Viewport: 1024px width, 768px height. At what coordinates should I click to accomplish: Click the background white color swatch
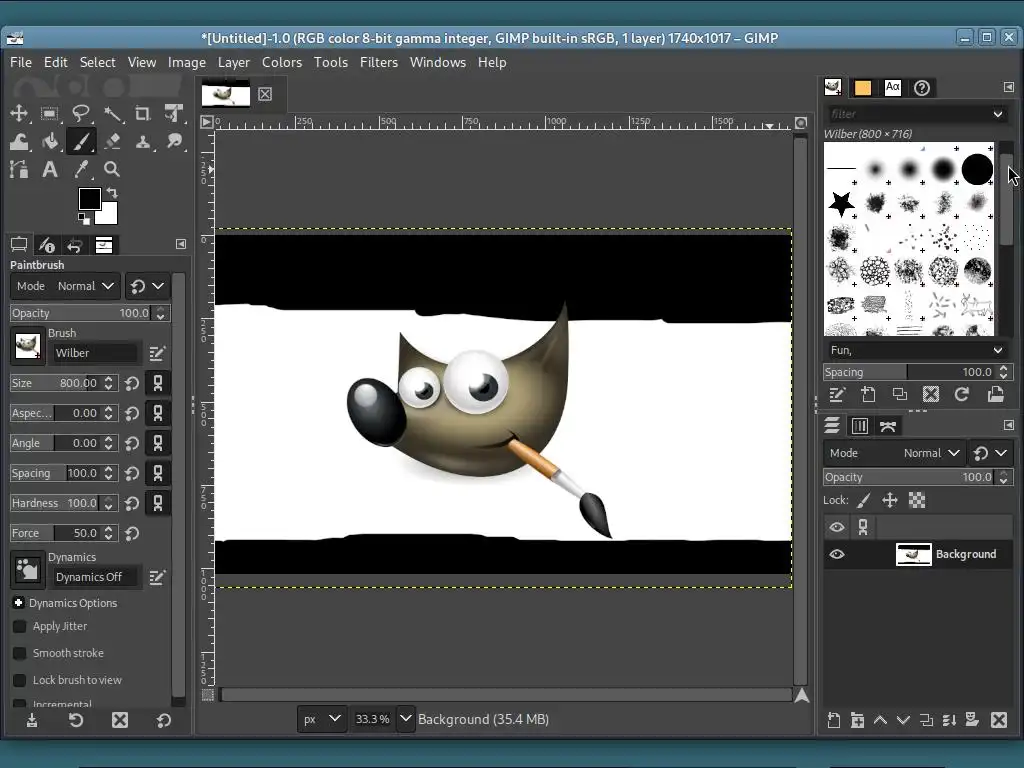[108, 215]
